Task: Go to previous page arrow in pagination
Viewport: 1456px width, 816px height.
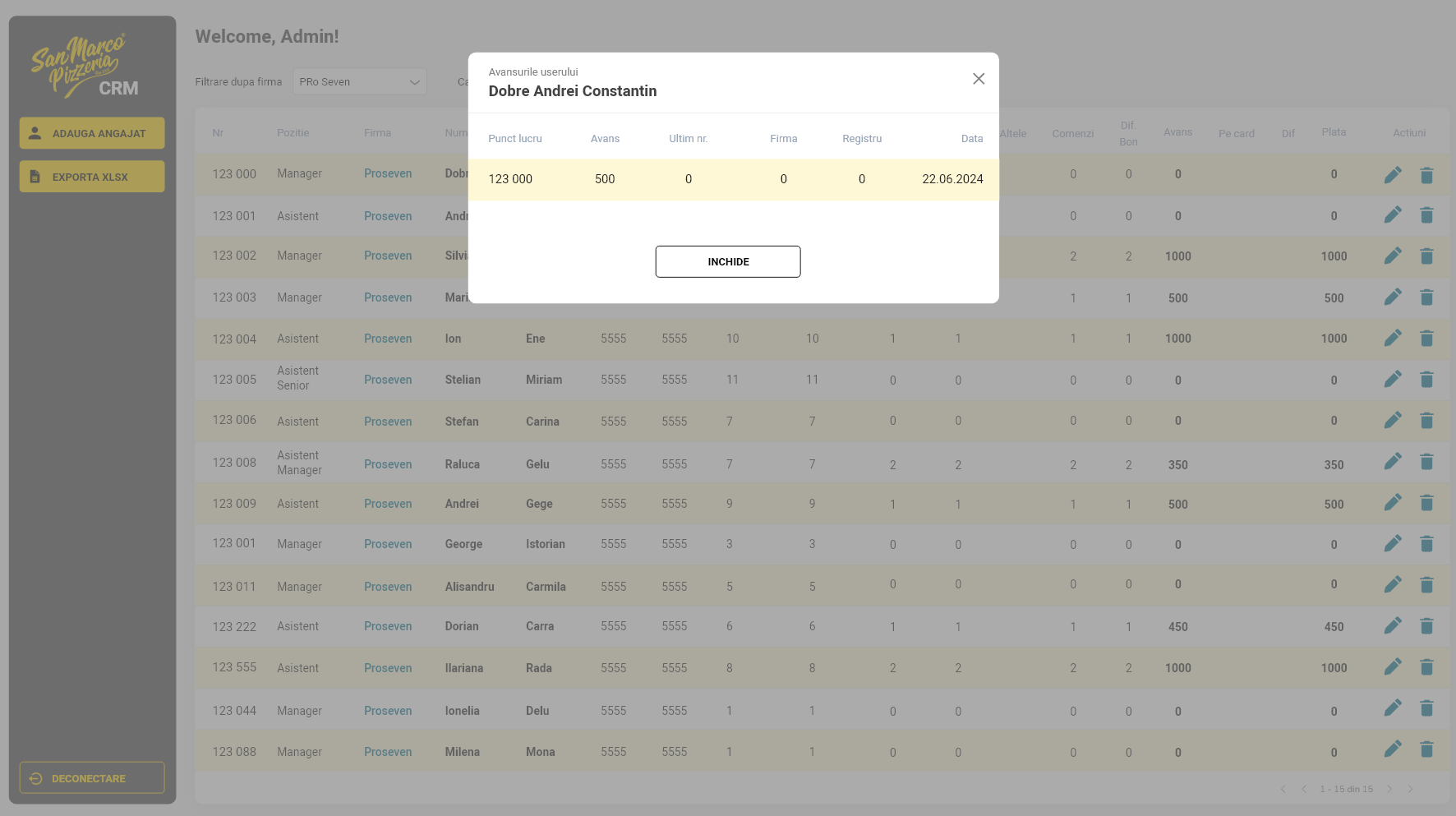Action: pyautogui.click(x=1304, y=789)
